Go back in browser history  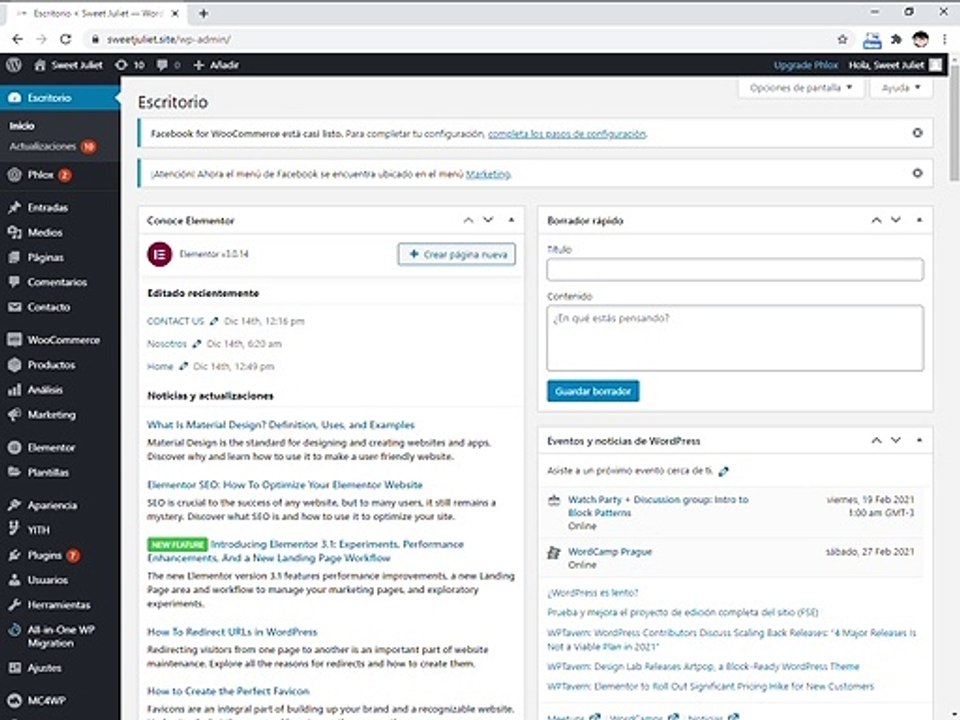(x=17, y=39)
